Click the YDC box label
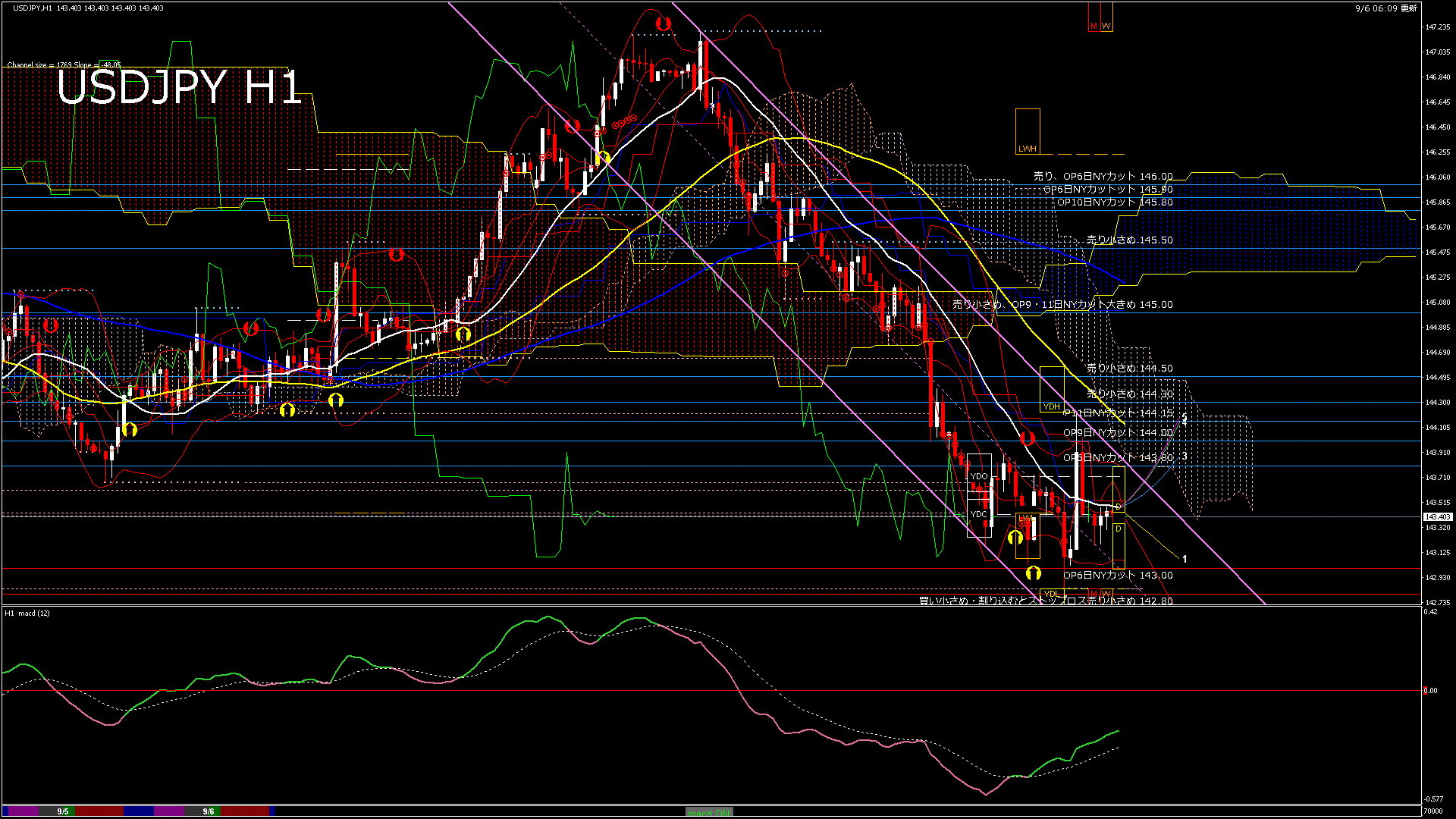 coord(978,514)
